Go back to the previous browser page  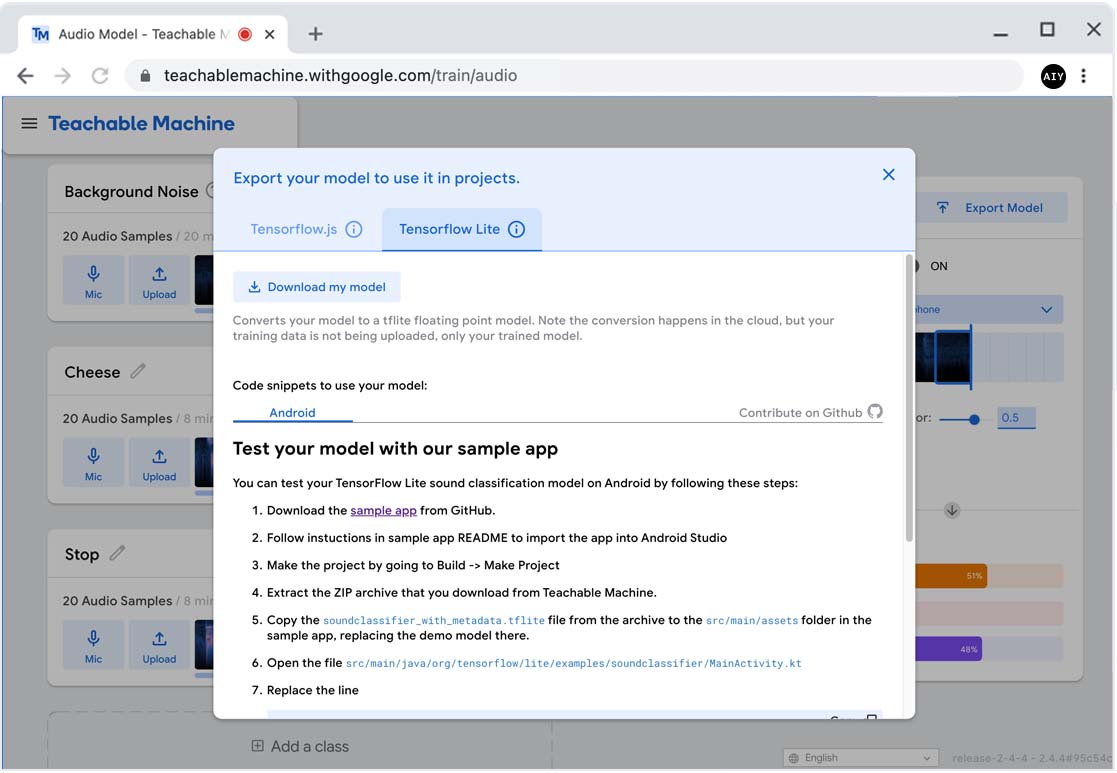point(26,76)
